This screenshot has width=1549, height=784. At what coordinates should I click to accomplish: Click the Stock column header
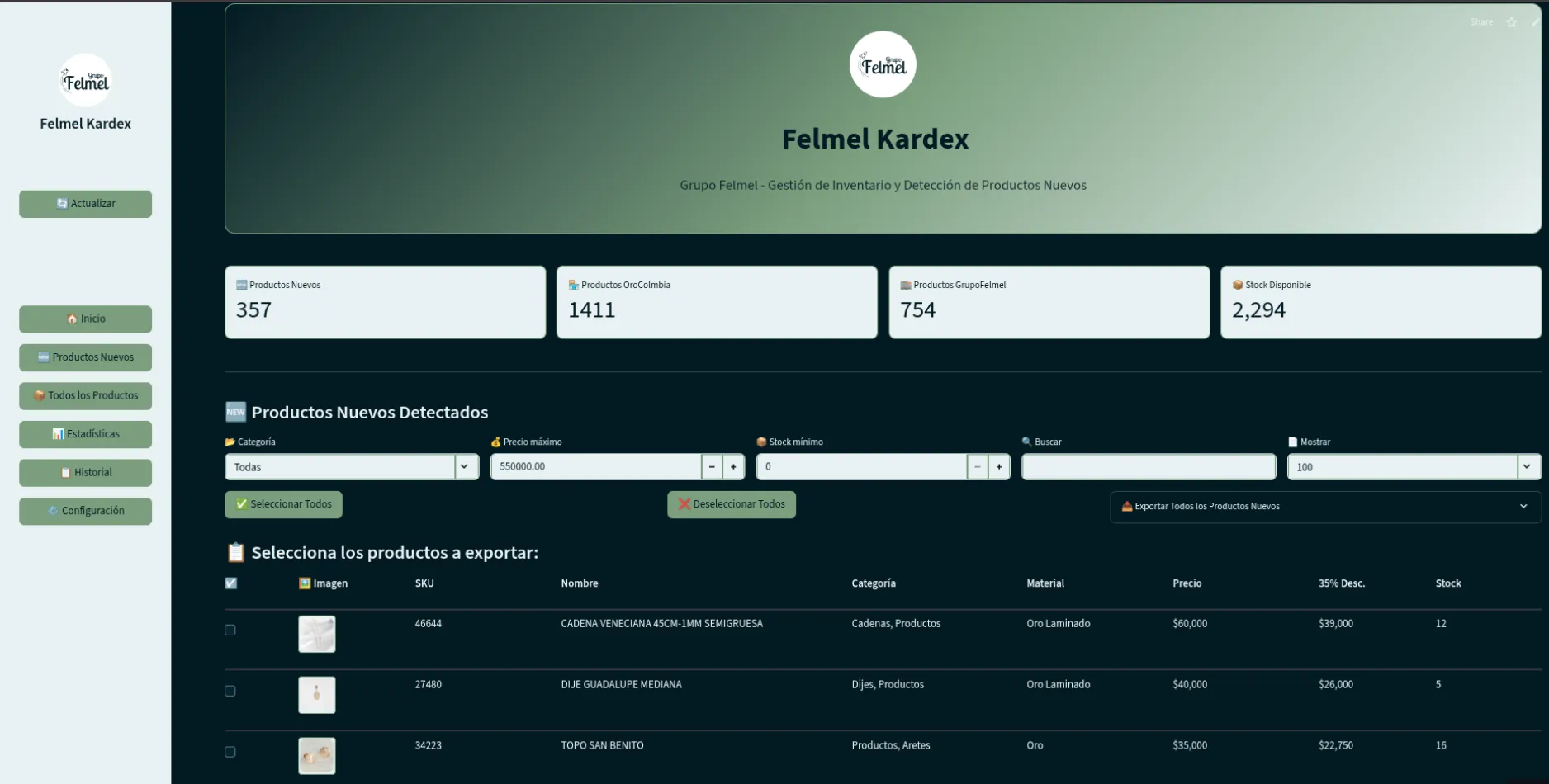1448,583
